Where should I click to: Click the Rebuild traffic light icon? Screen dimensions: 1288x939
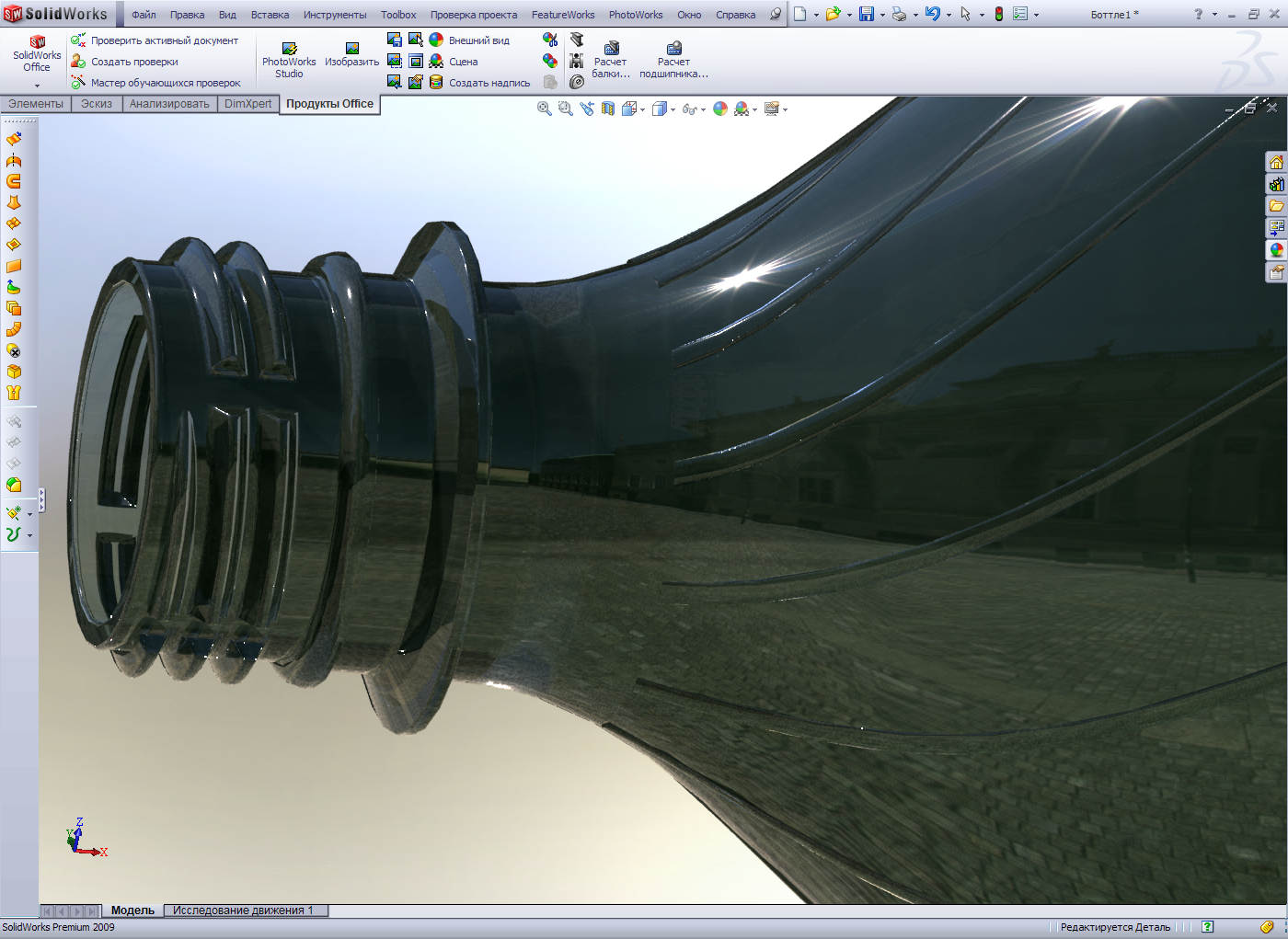[x=998, y=14]
